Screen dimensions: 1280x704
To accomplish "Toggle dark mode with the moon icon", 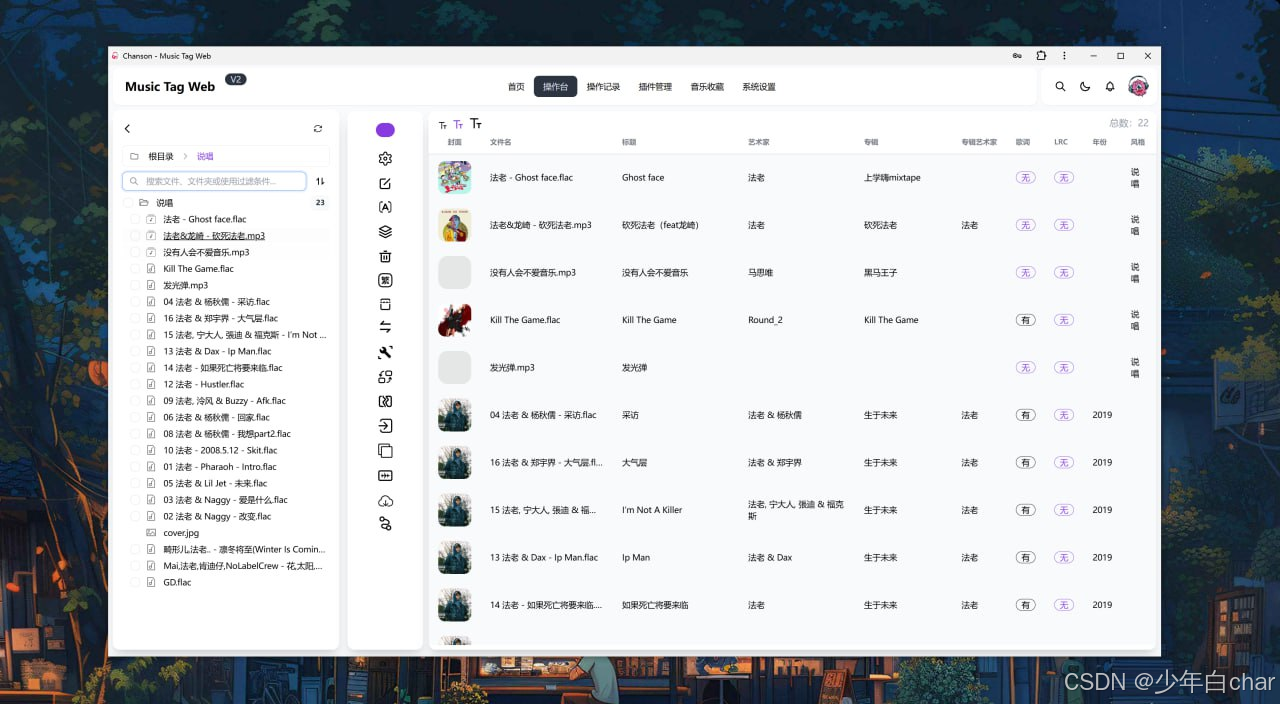I will tap(1085, 87).
